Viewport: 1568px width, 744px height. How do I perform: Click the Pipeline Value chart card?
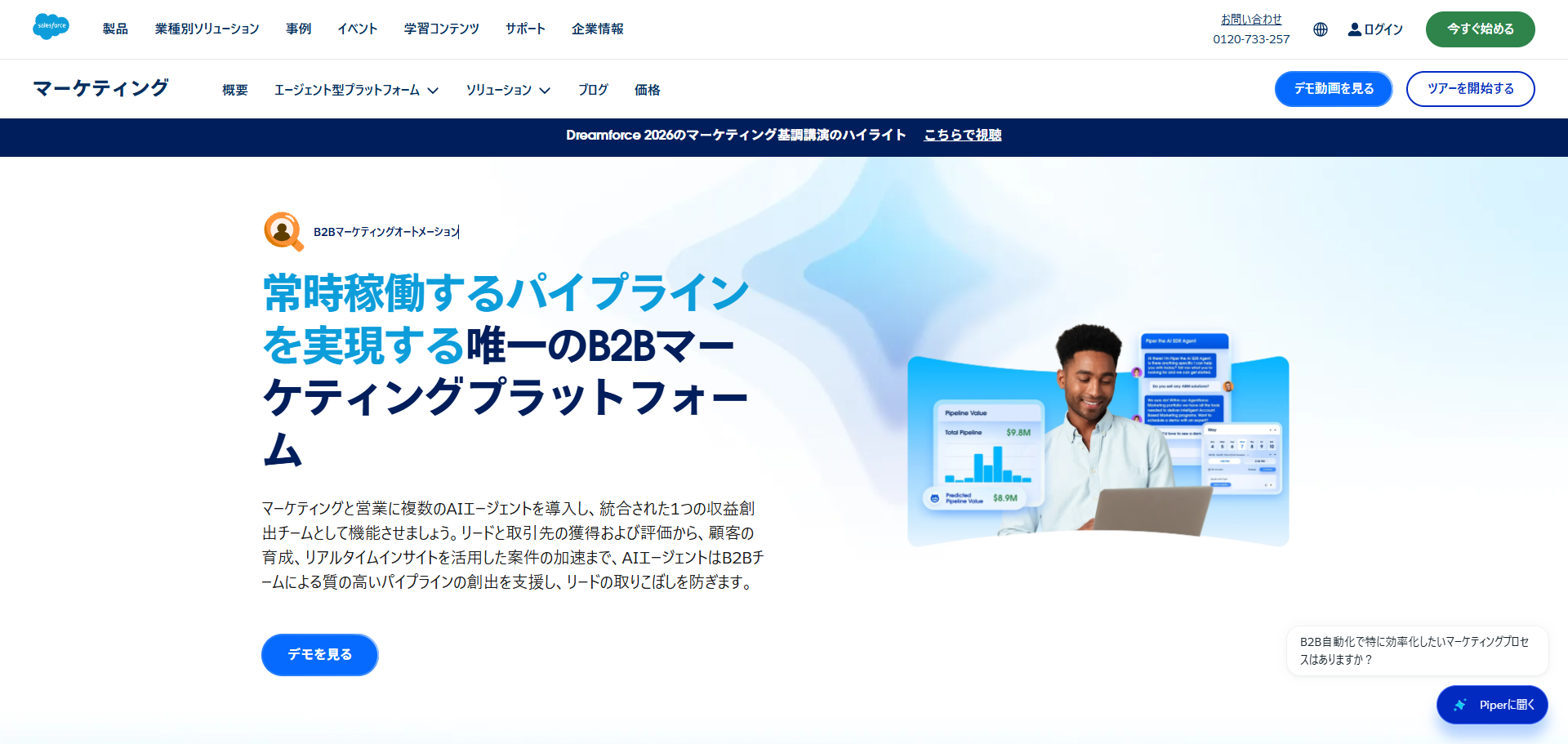(988, 455)
